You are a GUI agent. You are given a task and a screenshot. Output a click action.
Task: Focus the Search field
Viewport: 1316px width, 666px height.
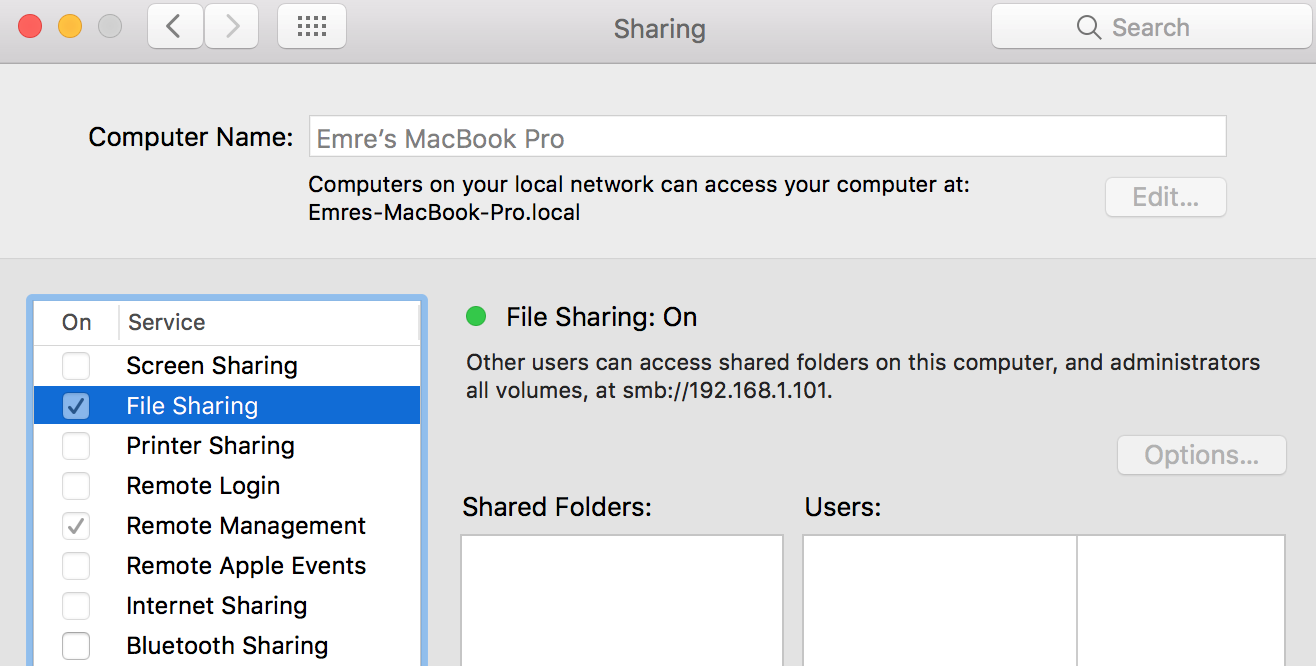[1150, 27]
